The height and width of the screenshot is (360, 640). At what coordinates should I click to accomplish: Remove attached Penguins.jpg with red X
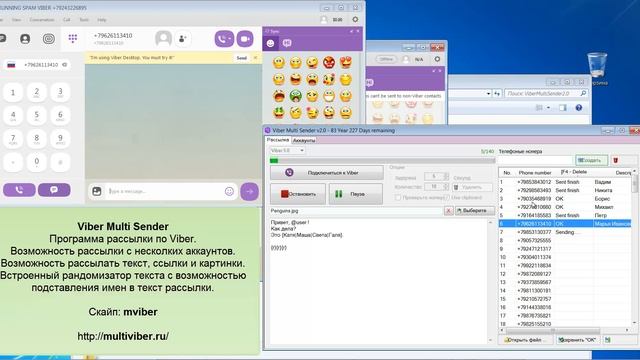point(448,211)
